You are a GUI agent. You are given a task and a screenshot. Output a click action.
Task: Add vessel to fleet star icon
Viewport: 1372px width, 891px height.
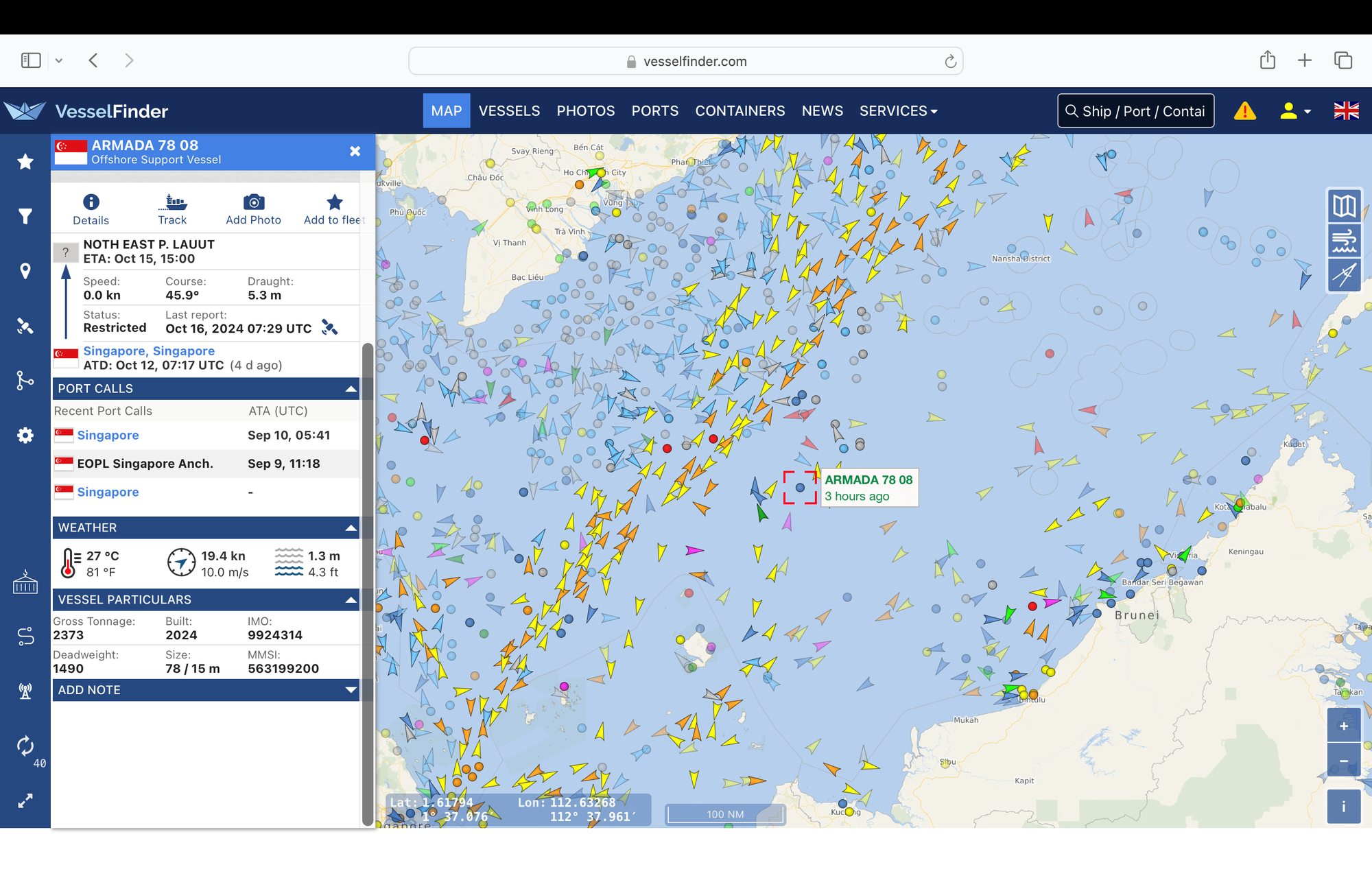click(334, 202)
